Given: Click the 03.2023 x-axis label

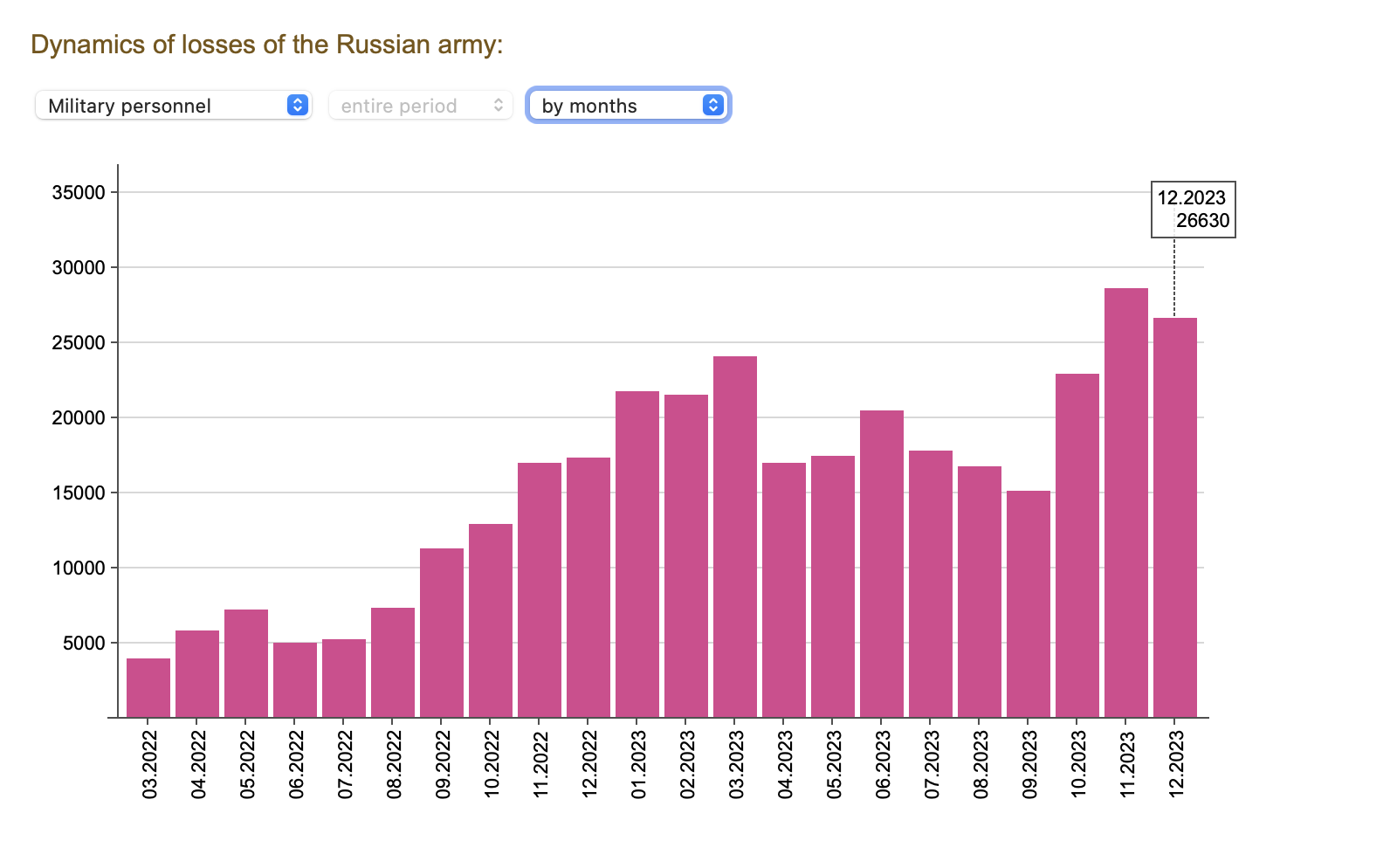Looking at the screenshot, I should (x=736, y=765).
